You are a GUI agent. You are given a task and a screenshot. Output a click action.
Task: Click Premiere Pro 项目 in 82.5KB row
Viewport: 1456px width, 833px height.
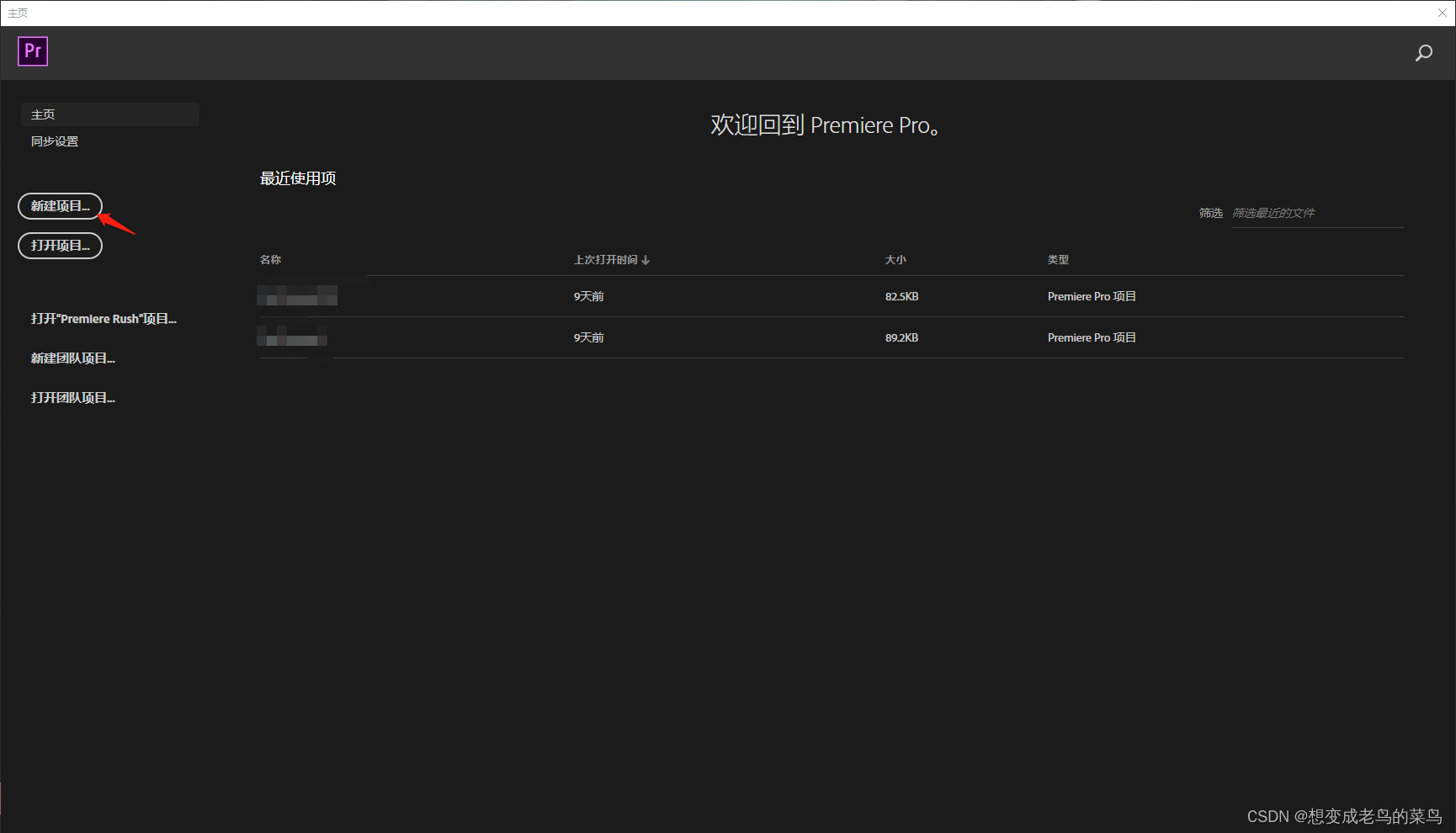click(1092, 296)
